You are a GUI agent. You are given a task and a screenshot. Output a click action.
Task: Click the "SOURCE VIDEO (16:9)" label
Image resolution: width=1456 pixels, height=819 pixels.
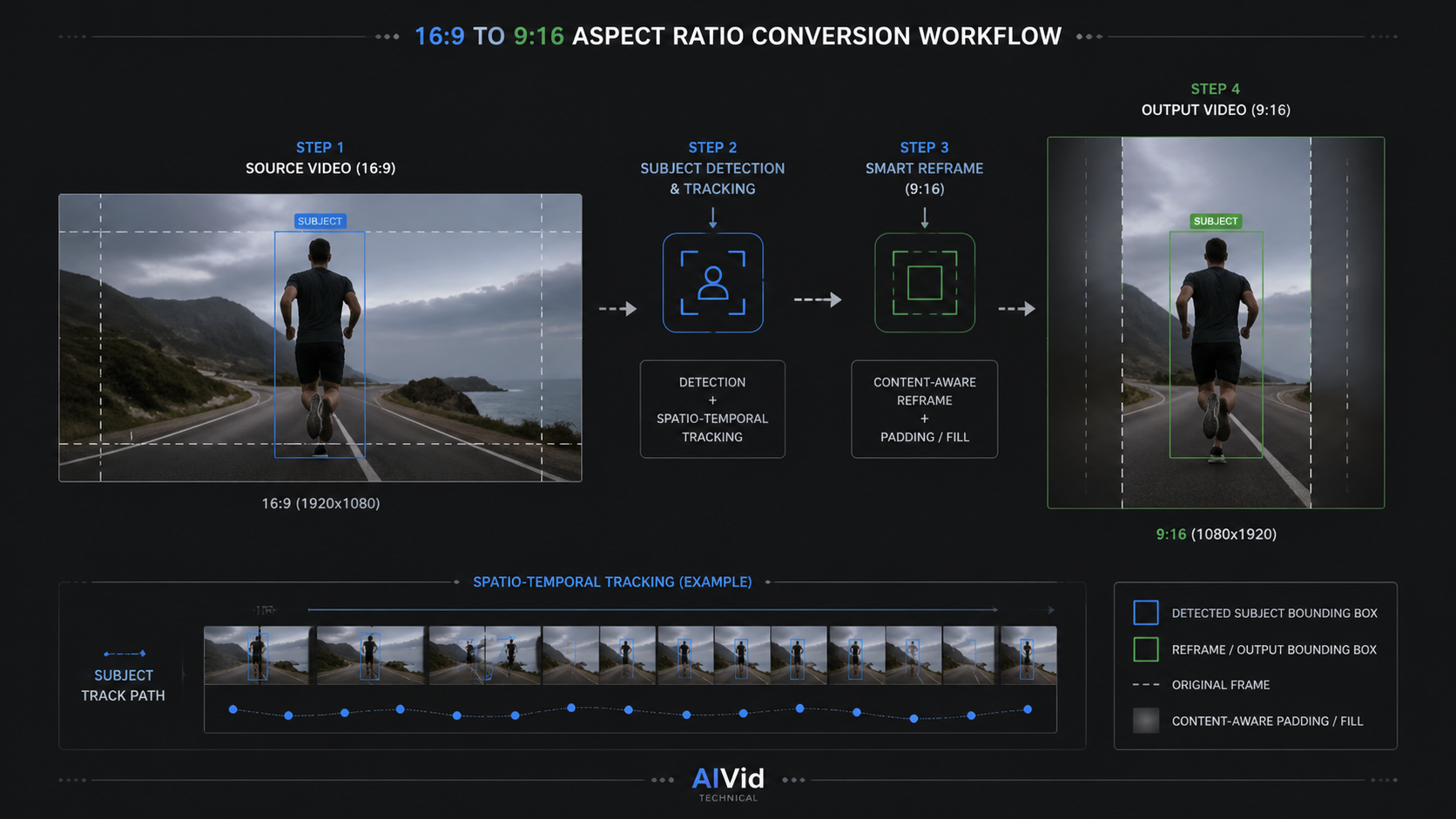point(320,168)
